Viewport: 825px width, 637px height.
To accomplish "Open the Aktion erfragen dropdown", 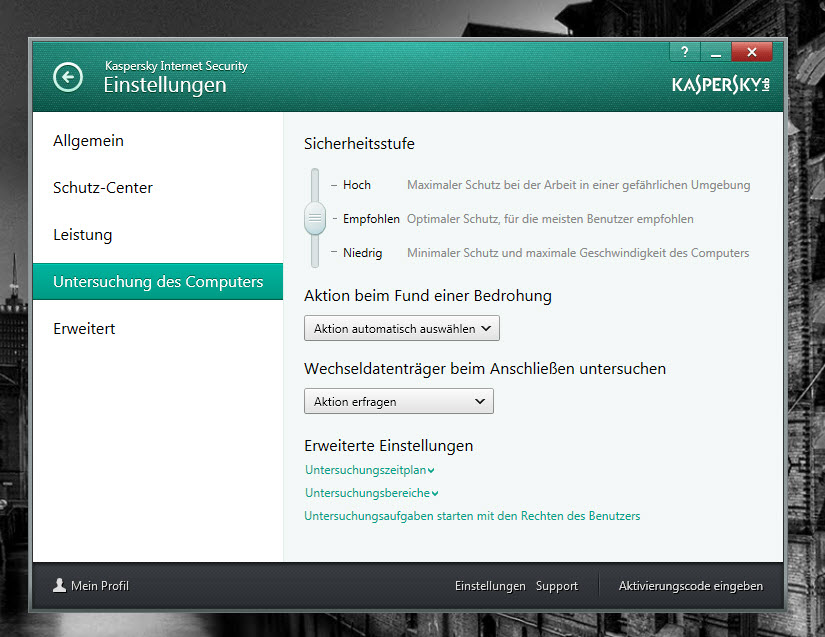I will point(398,401).
